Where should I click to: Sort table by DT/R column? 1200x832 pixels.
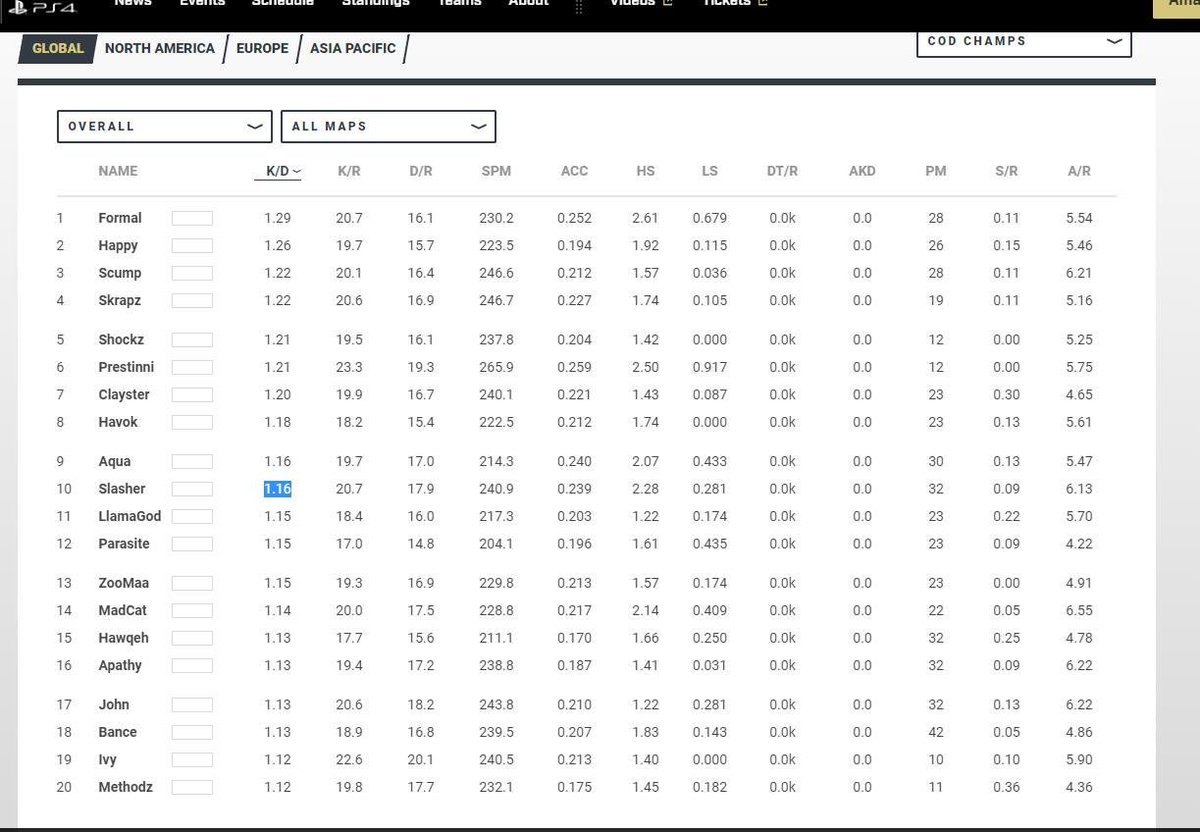[x=783, y=171]
